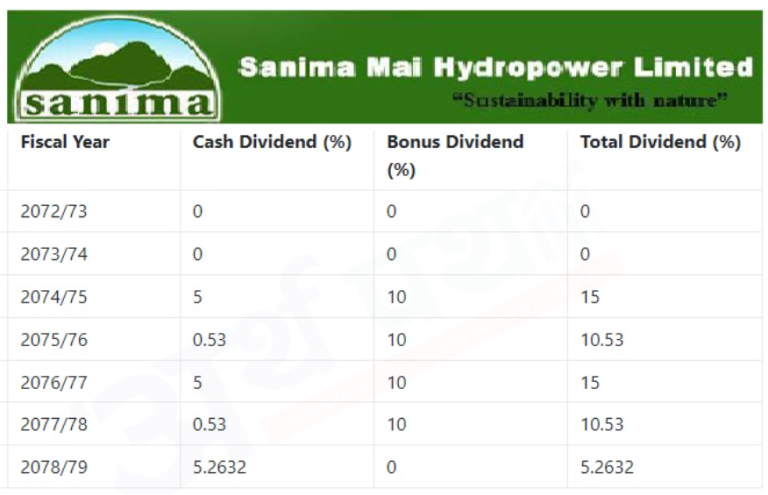The image size is (768, 495).
Task: Click the 2074/75 fiscal year cell
Action: (x=54, y=297)
